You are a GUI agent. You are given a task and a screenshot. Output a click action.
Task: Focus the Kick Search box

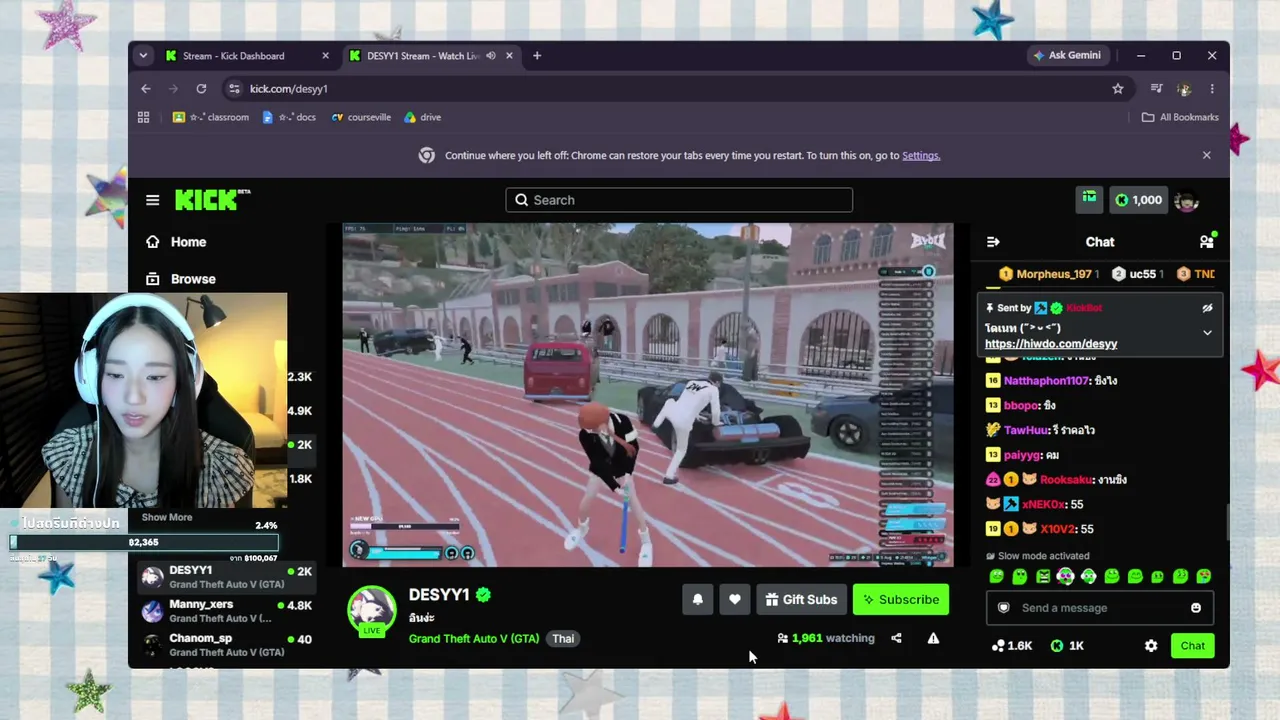click(679, 200)
